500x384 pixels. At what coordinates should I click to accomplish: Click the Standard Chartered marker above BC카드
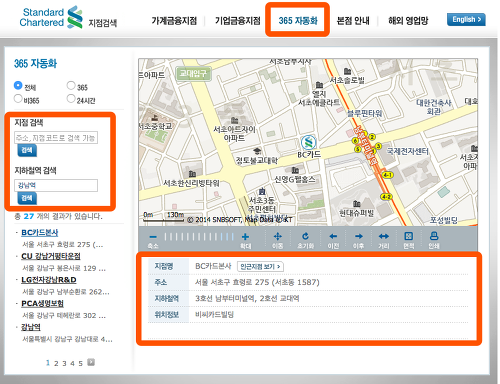point(309,143)
